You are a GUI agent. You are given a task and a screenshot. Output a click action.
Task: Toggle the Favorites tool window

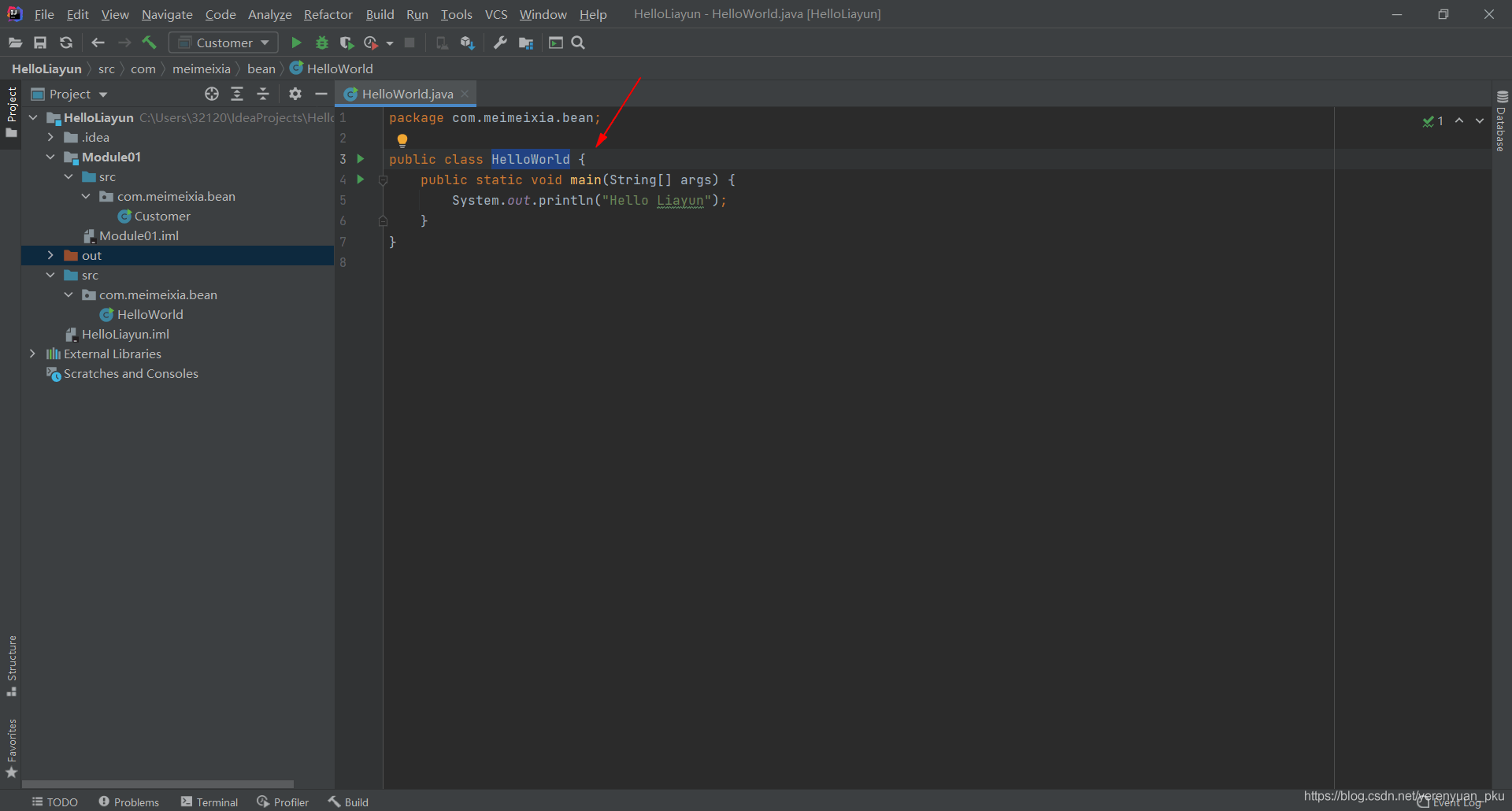point(12,748)
